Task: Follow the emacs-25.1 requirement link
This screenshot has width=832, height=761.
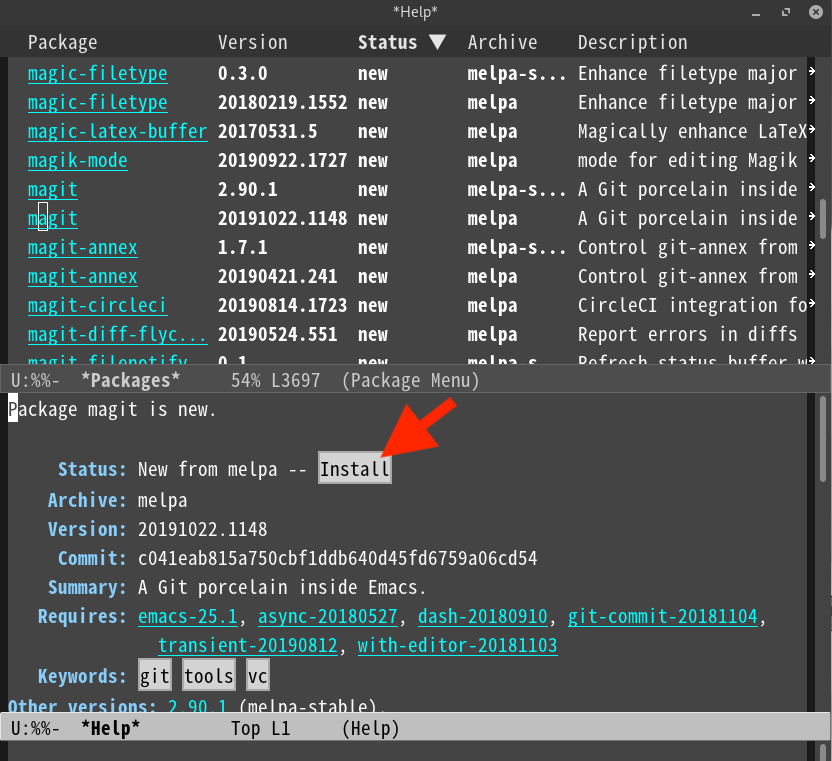Action: (188, 617)
